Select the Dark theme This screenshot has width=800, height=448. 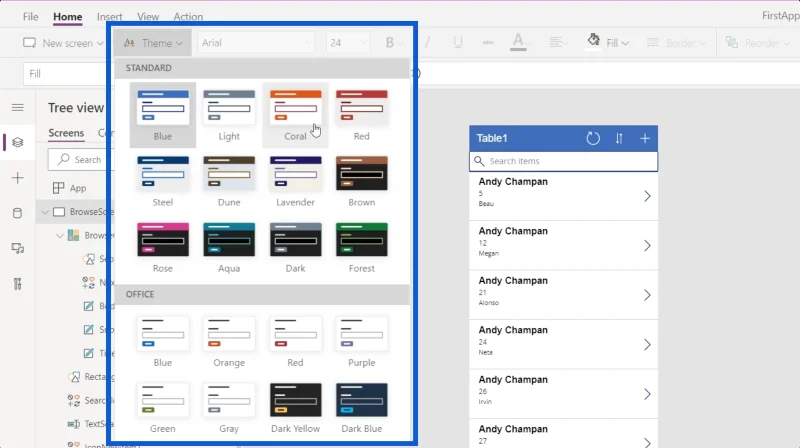(295, 247)
